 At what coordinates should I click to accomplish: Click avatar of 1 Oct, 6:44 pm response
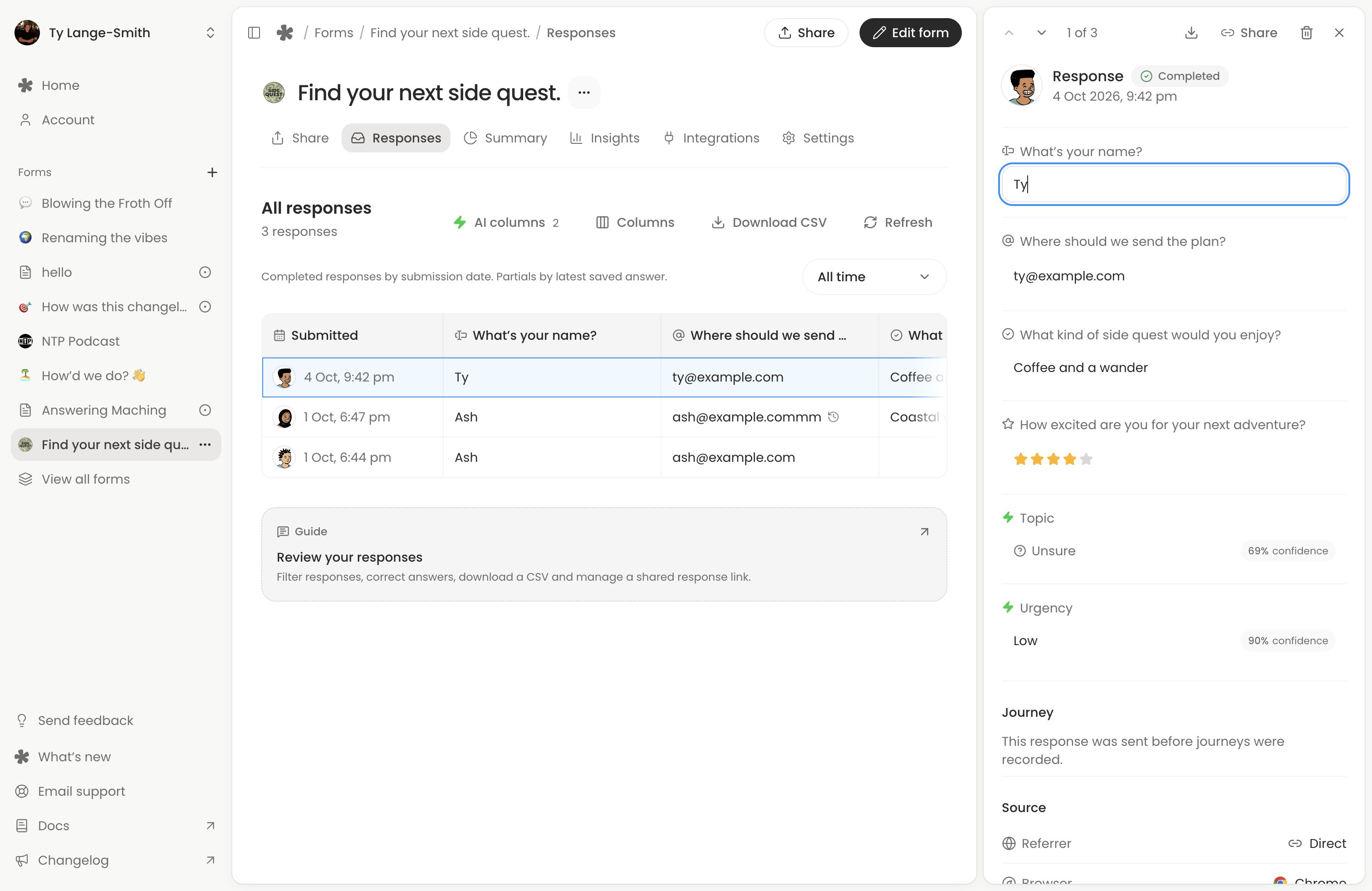(x=284, y=458)
